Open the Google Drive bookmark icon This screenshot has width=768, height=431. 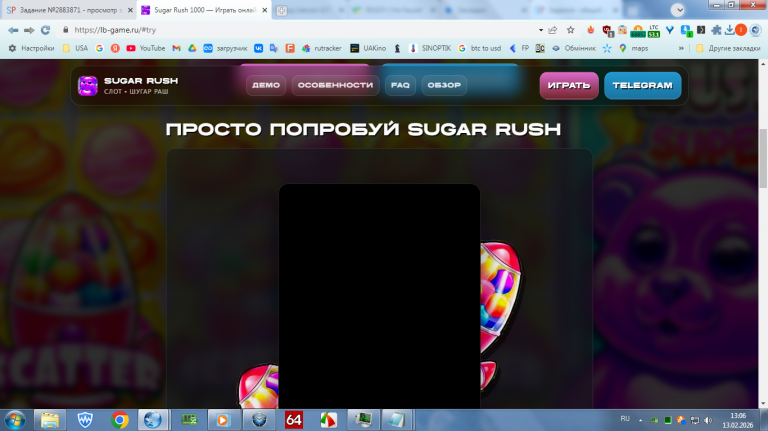[x=192, y=48]
